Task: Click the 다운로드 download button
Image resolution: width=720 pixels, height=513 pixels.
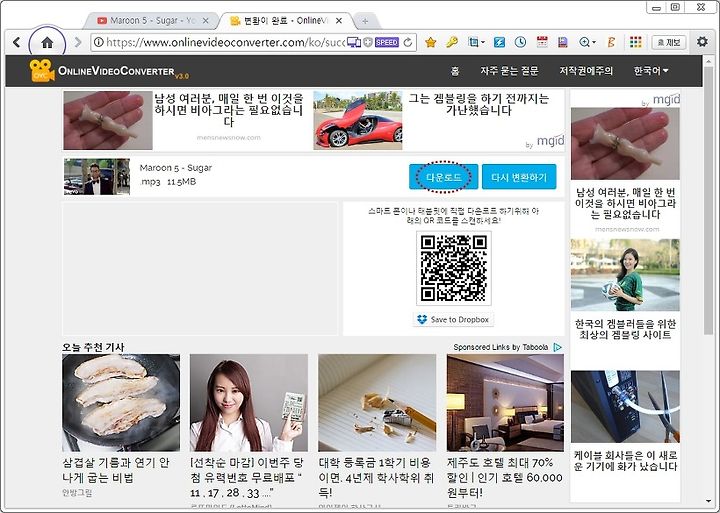Action: click(444, 177)
